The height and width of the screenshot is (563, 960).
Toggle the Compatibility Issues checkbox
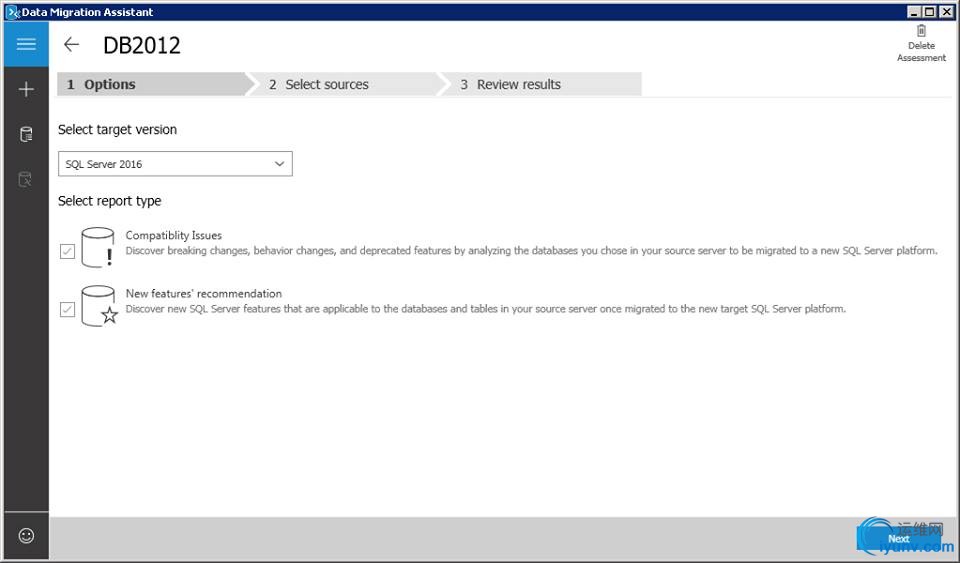coord(67,251)
